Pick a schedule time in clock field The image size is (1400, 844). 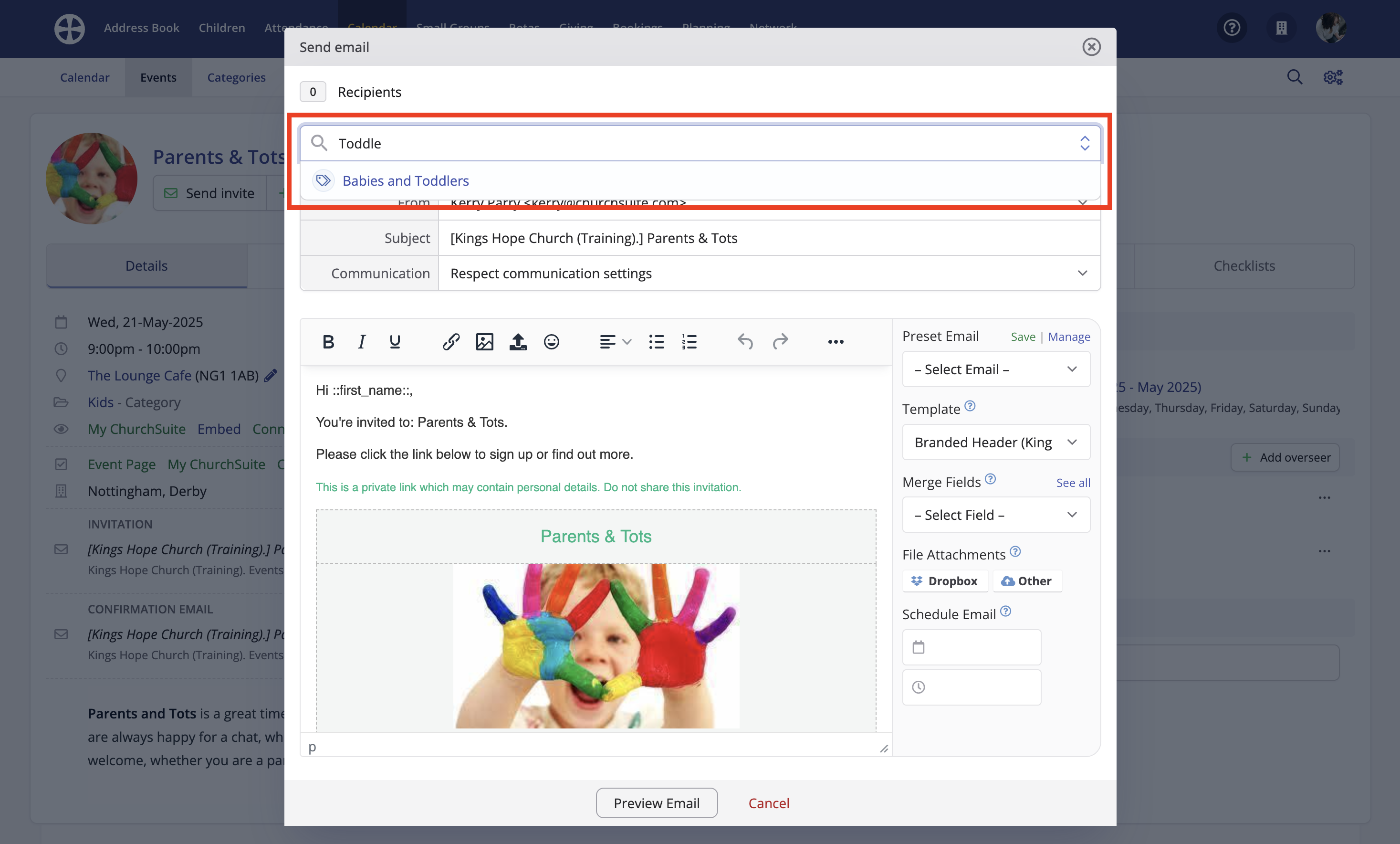pyautogui.click(x=972, y=688)
